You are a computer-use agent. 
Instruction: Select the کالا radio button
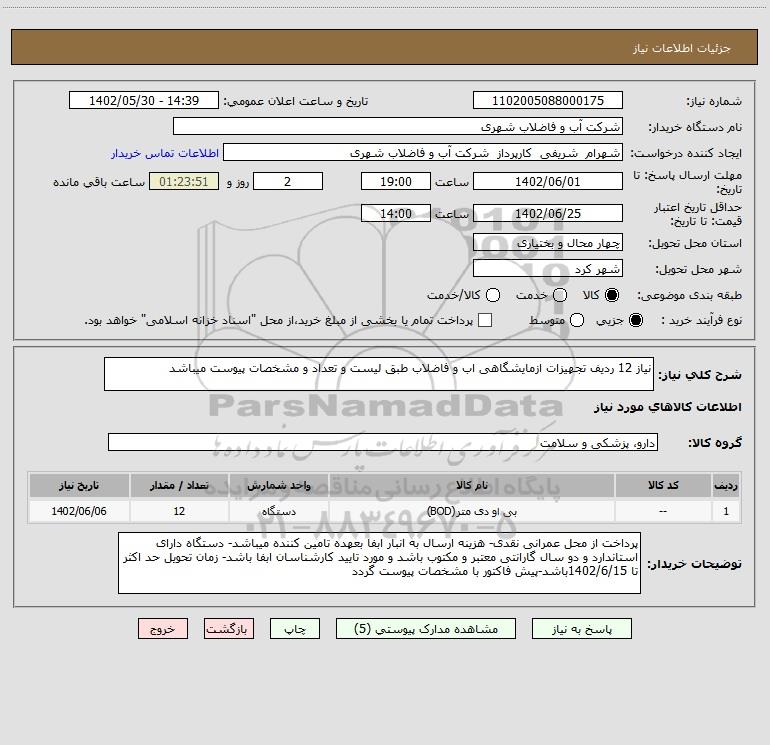(612, 295)
